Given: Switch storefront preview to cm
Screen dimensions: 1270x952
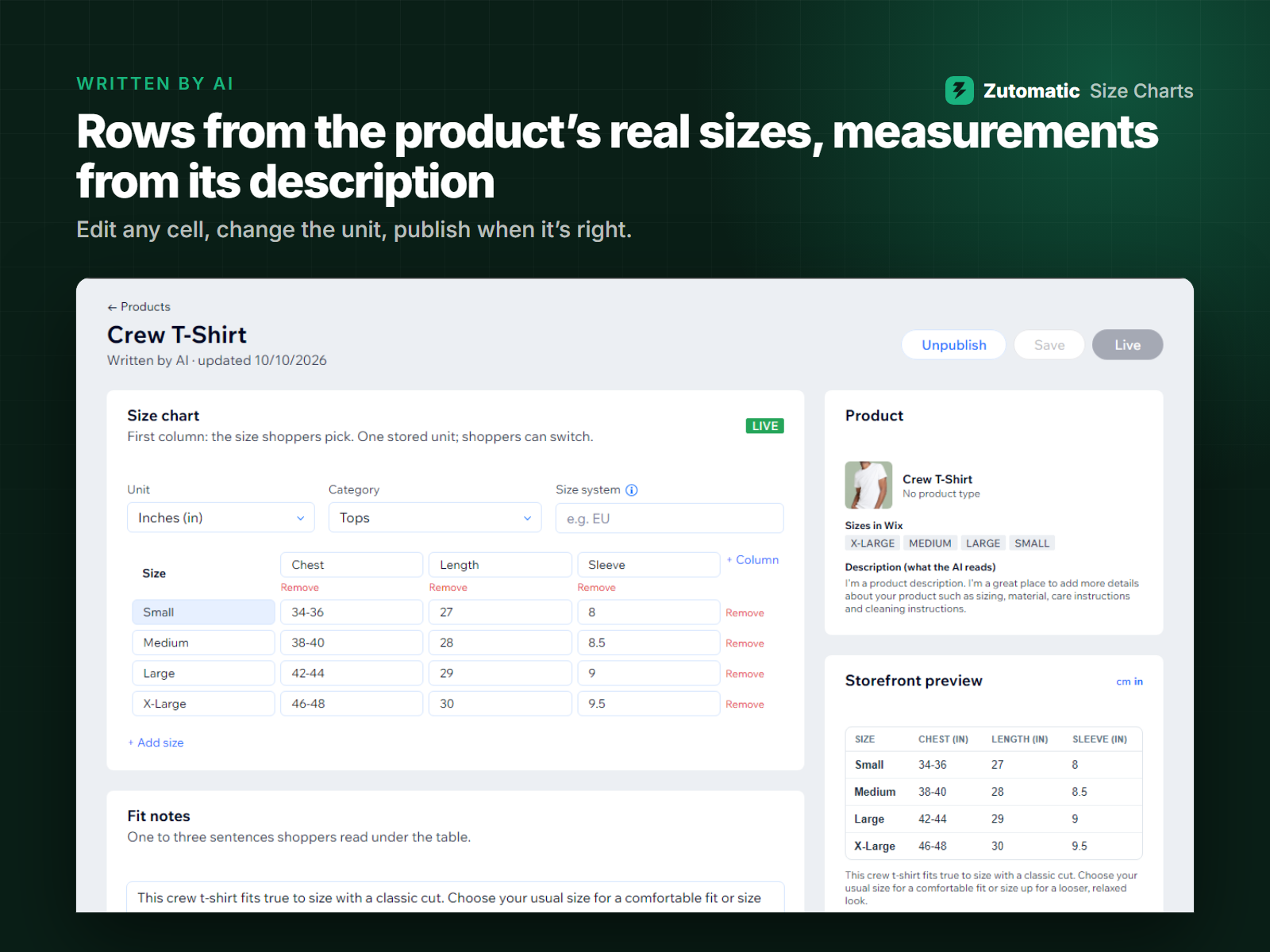Looking at the screenshot, I should coord(1123,681).
